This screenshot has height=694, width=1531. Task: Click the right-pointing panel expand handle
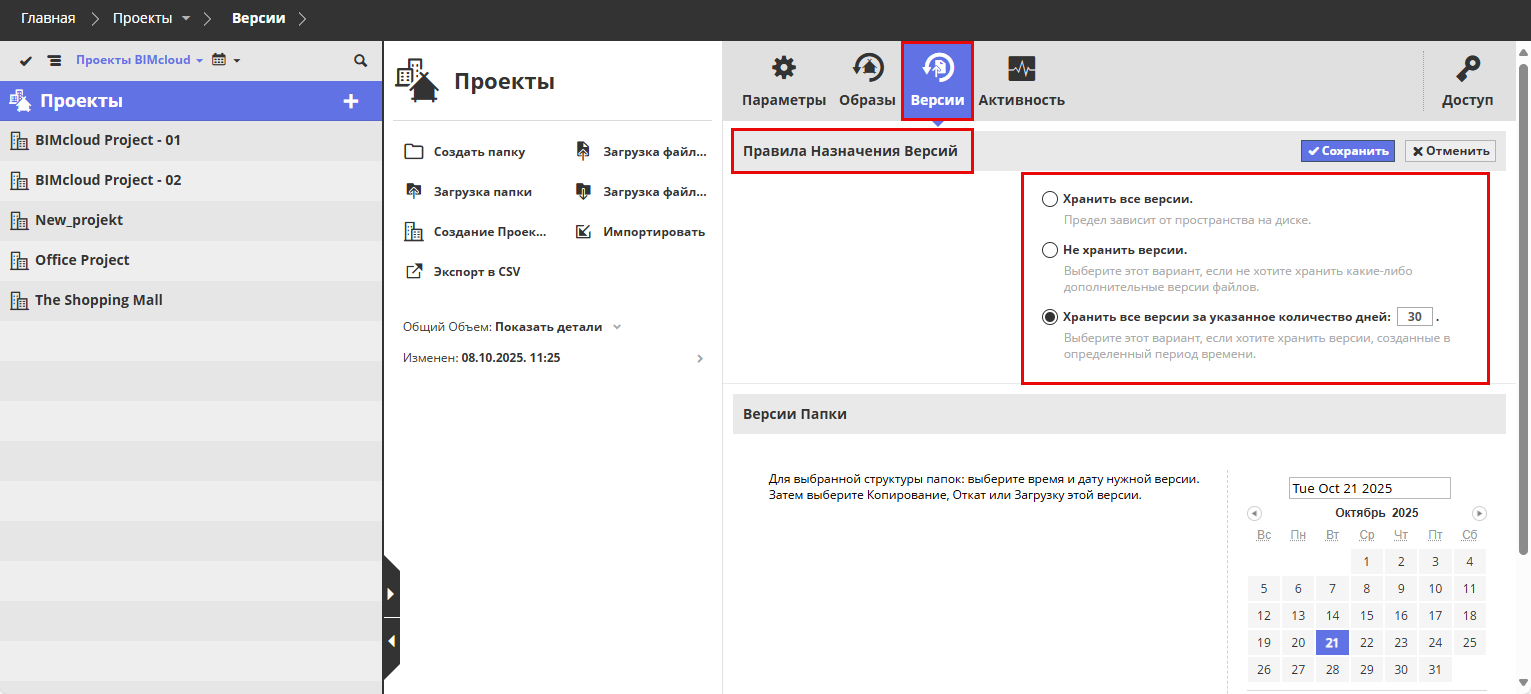[391, 594]
